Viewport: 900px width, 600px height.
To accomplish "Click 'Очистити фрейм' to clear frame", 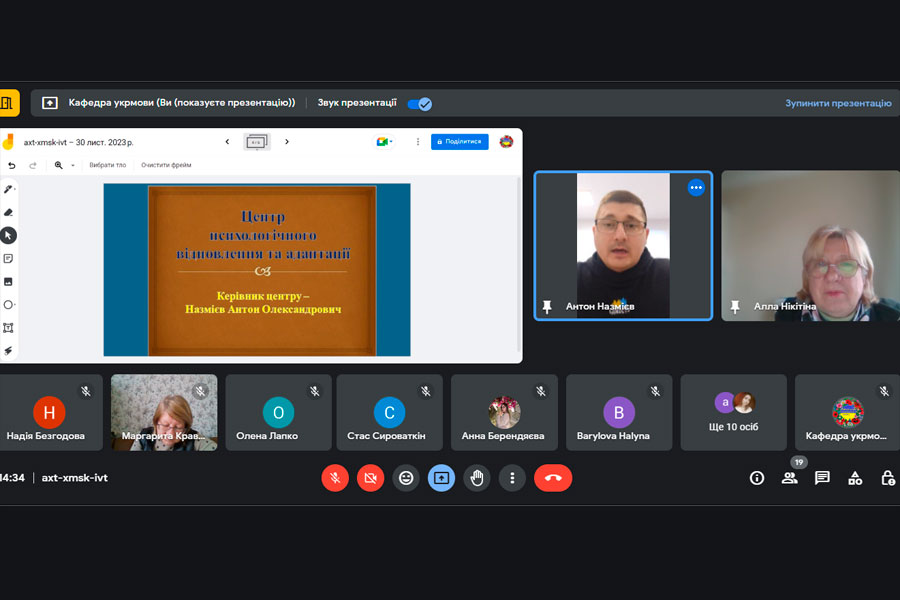I will click(166, 165).
